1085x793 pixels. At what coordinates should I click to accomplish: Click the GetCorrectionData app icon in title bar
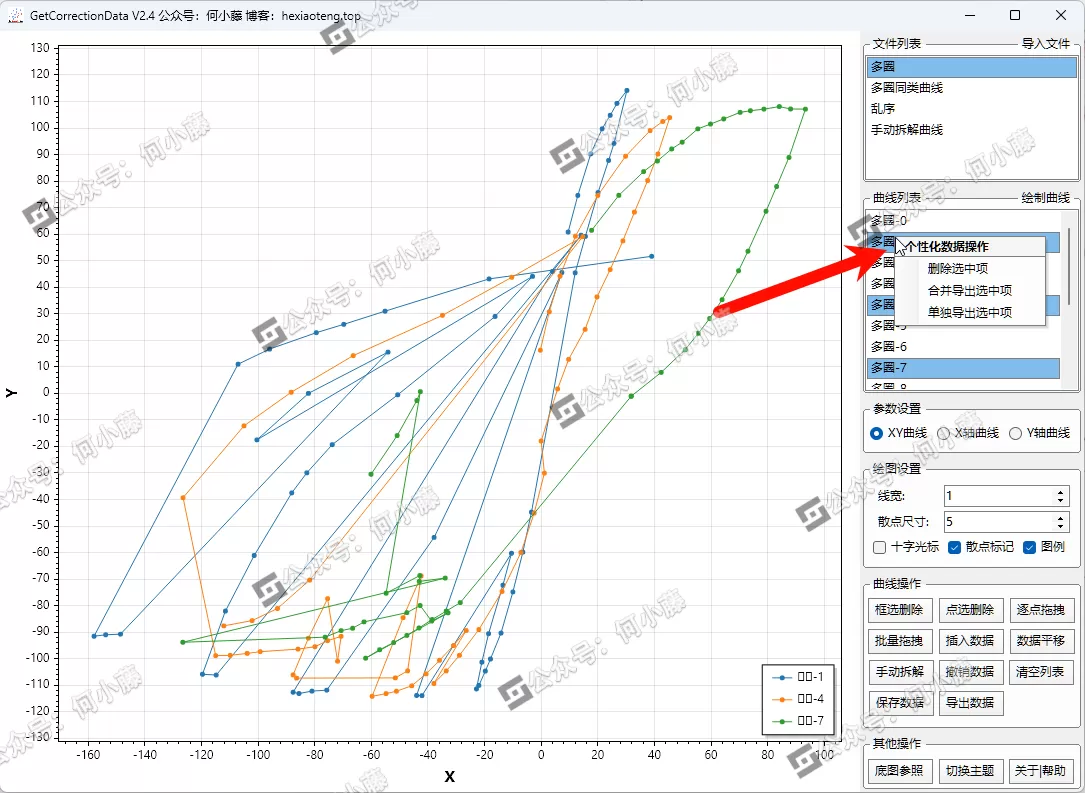click(15, 15)
